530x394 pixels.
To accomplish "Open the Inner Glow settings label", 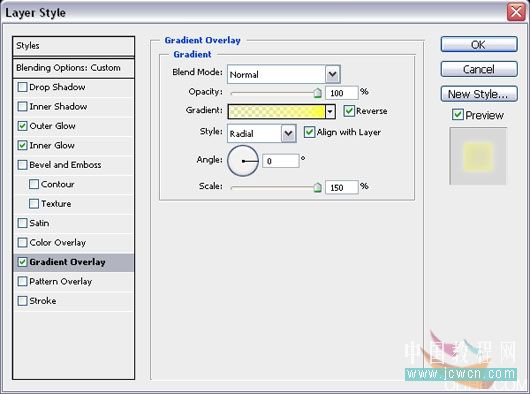I will (52, 145).
